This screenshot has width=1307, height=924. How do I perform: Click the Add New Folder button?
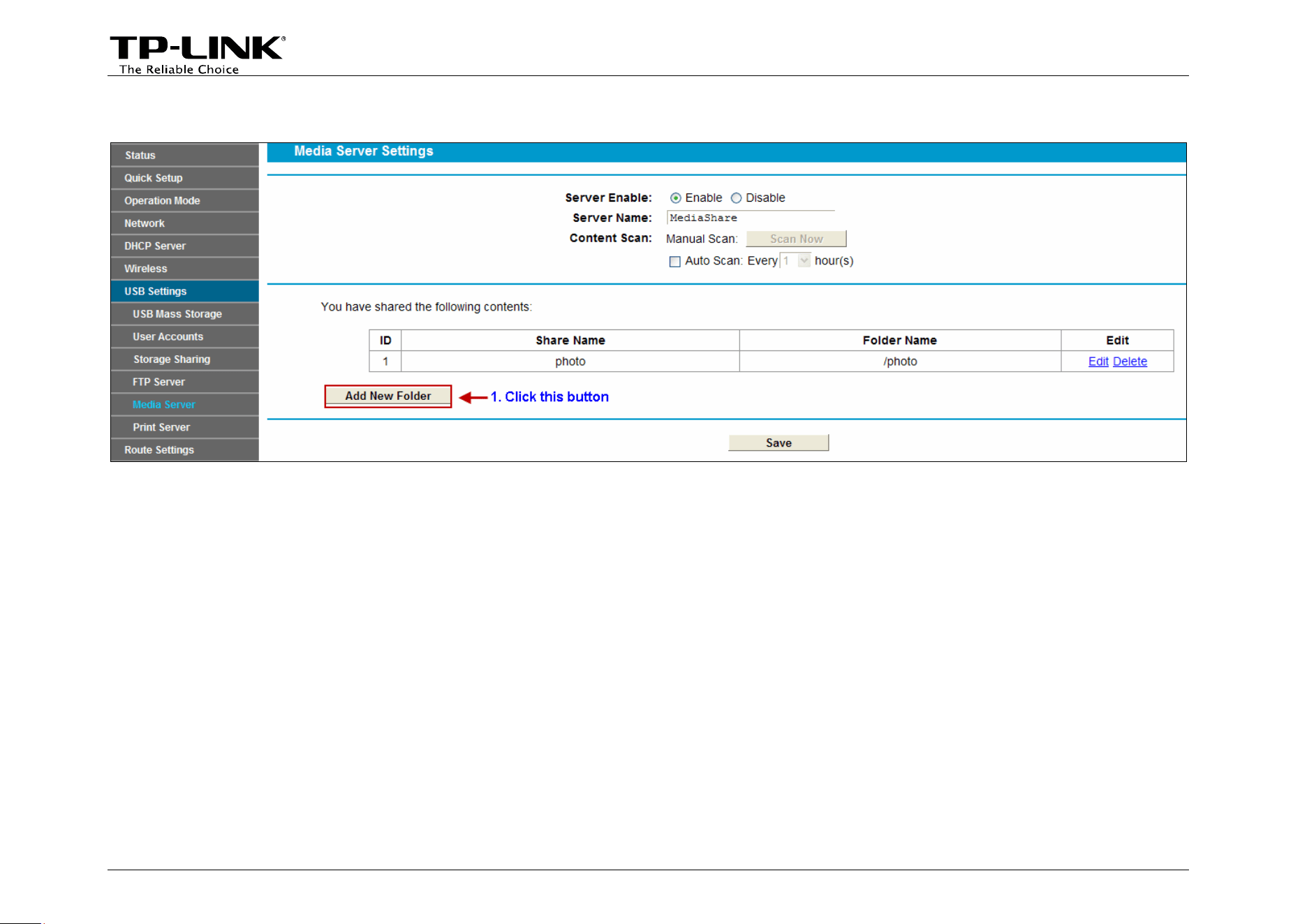(387, 396)
